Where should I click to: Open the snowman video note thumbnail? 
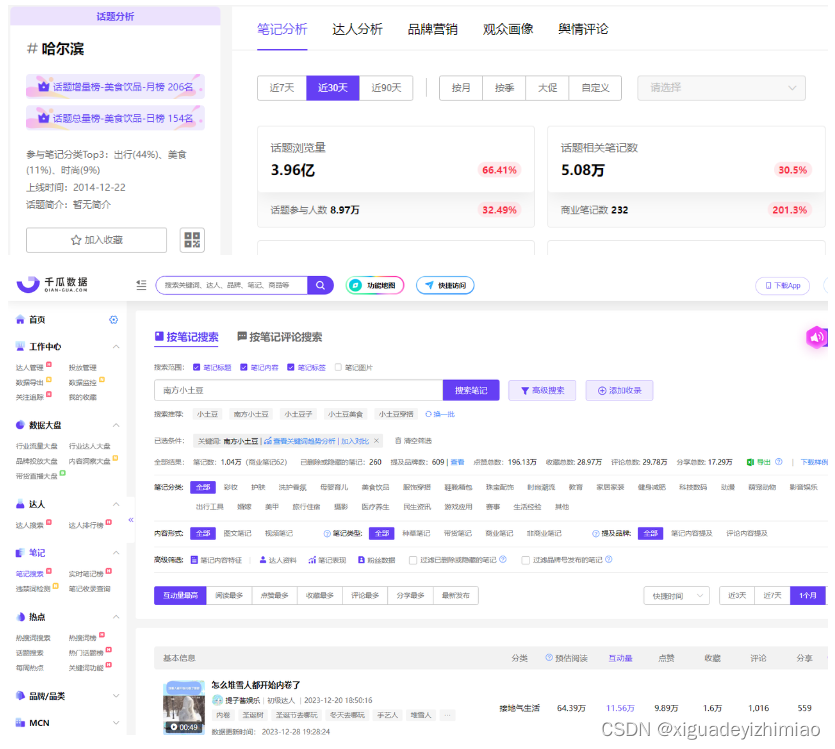point(184,707)
